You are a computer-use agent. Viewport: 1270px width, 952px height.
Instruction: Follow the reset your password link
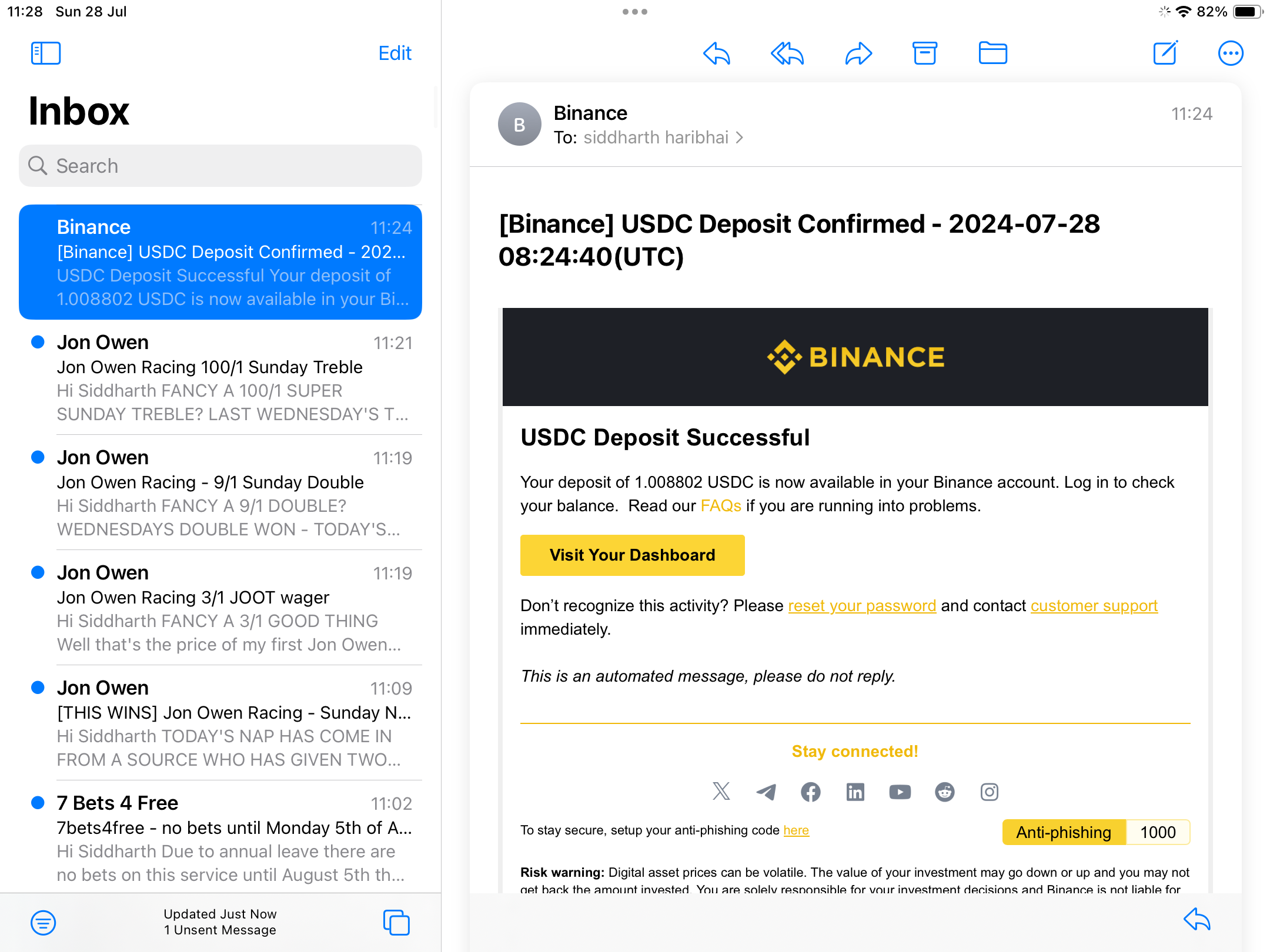click(x=862, y=606)
